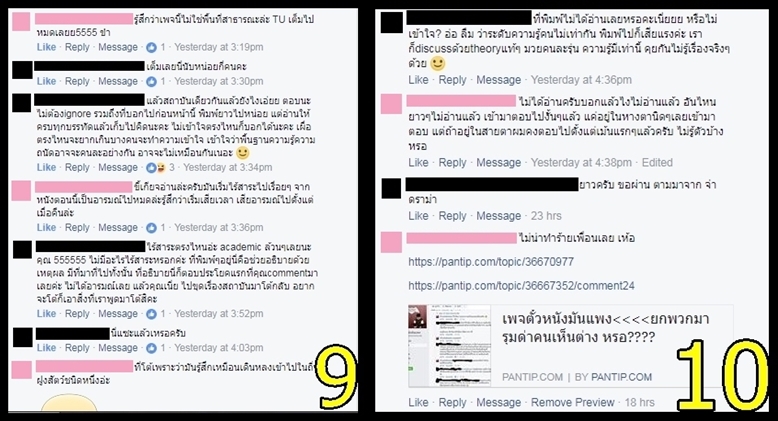
Task: Click the Yesterday at 4:03pm timestamp
Action: click(x=218, y=348)
